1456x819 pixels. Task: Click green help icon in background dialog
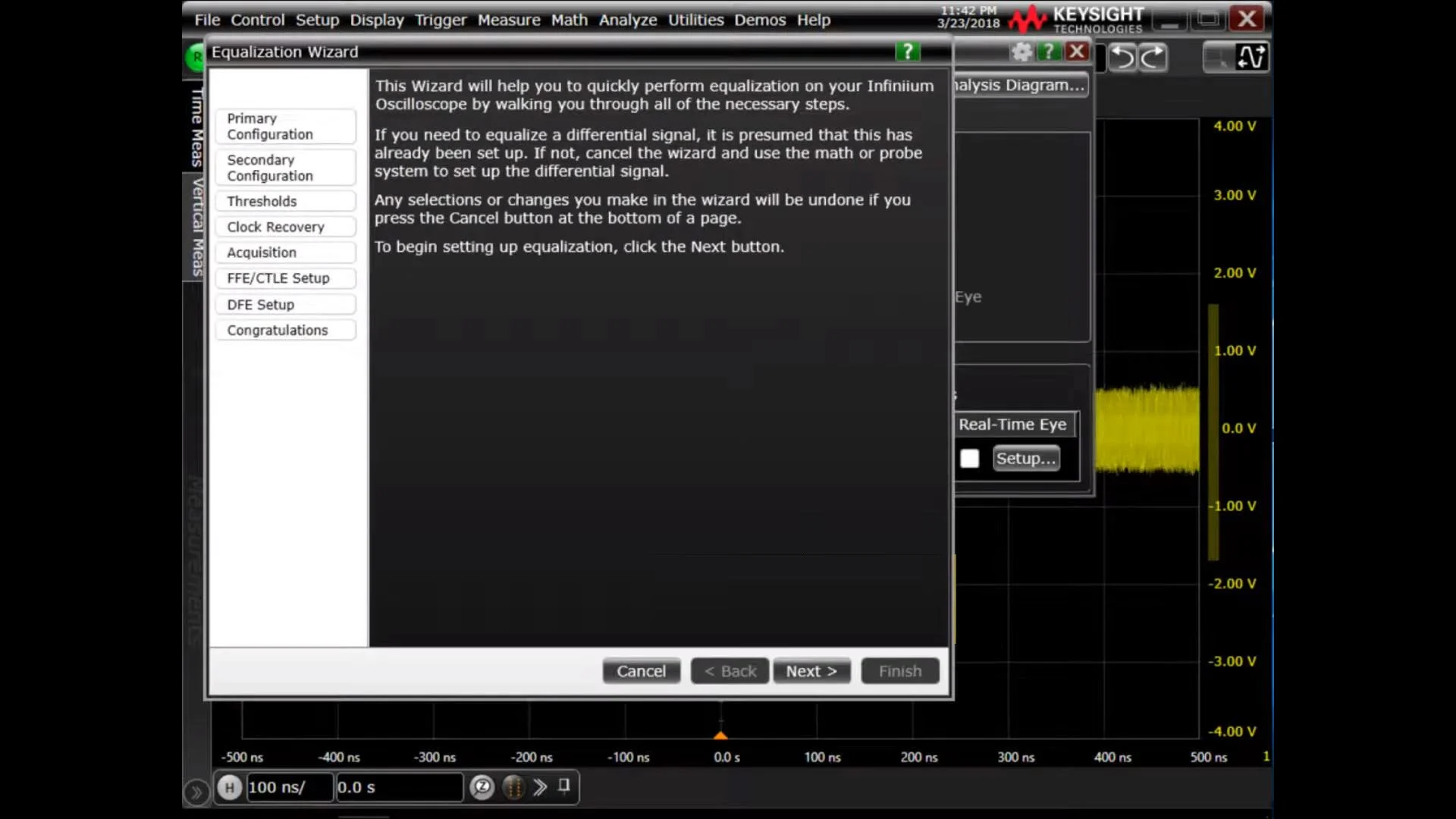[1049, 52]
